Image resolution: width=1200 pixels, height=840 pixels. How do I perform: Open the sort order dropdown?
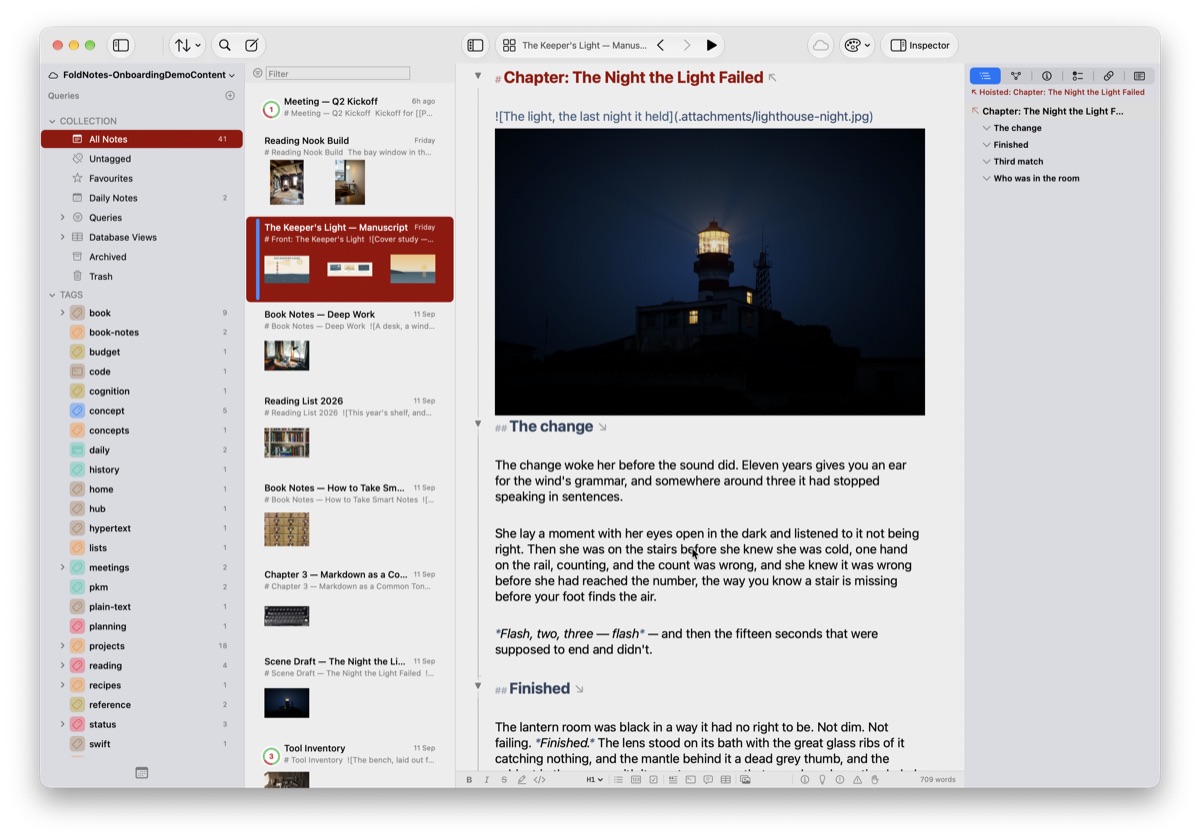click(187, 45)
